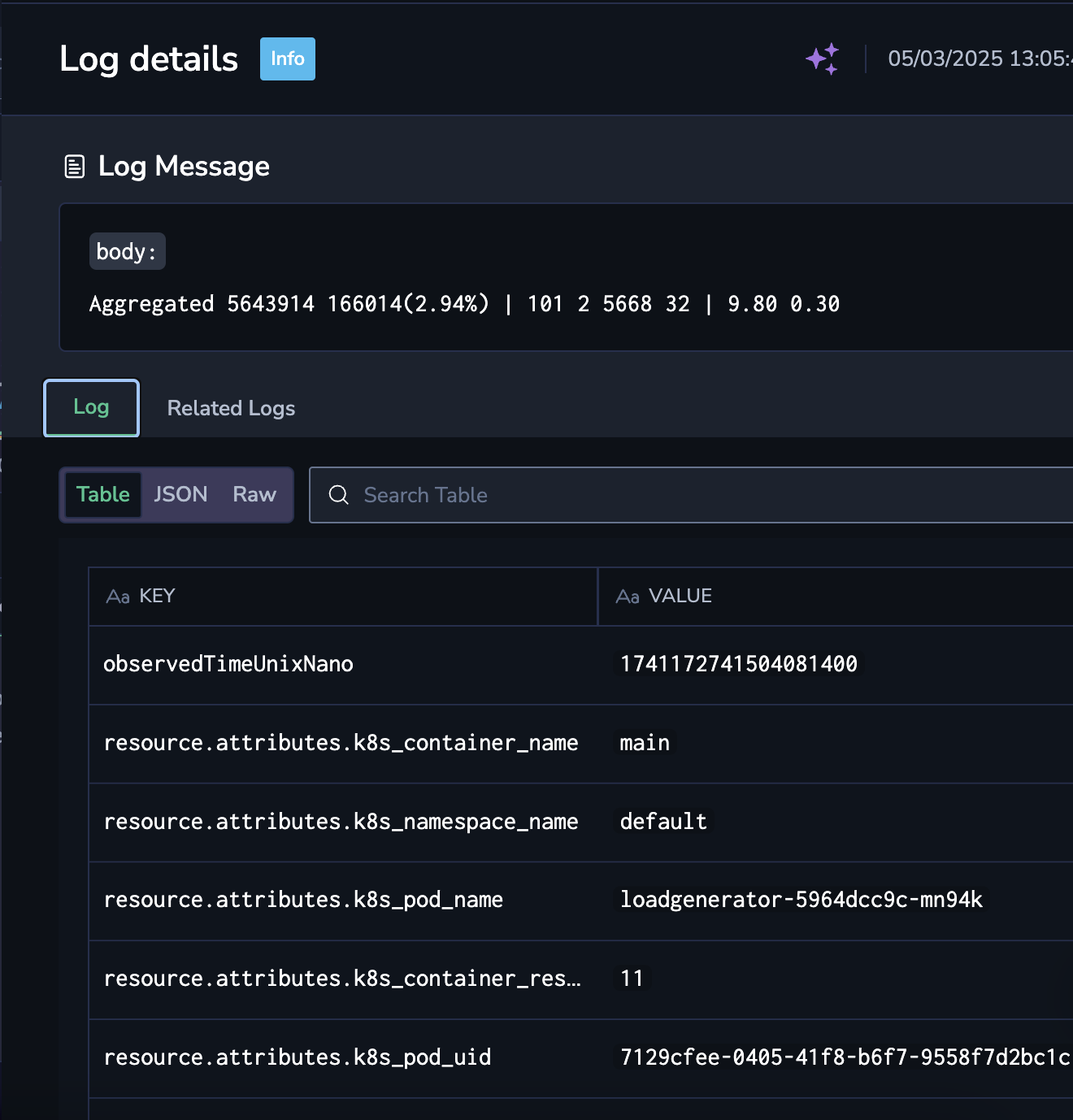The height and width of the screenshot is (1120, 1073).
Task: Focus the Search Table input field
Action: [x=691, y=495]
